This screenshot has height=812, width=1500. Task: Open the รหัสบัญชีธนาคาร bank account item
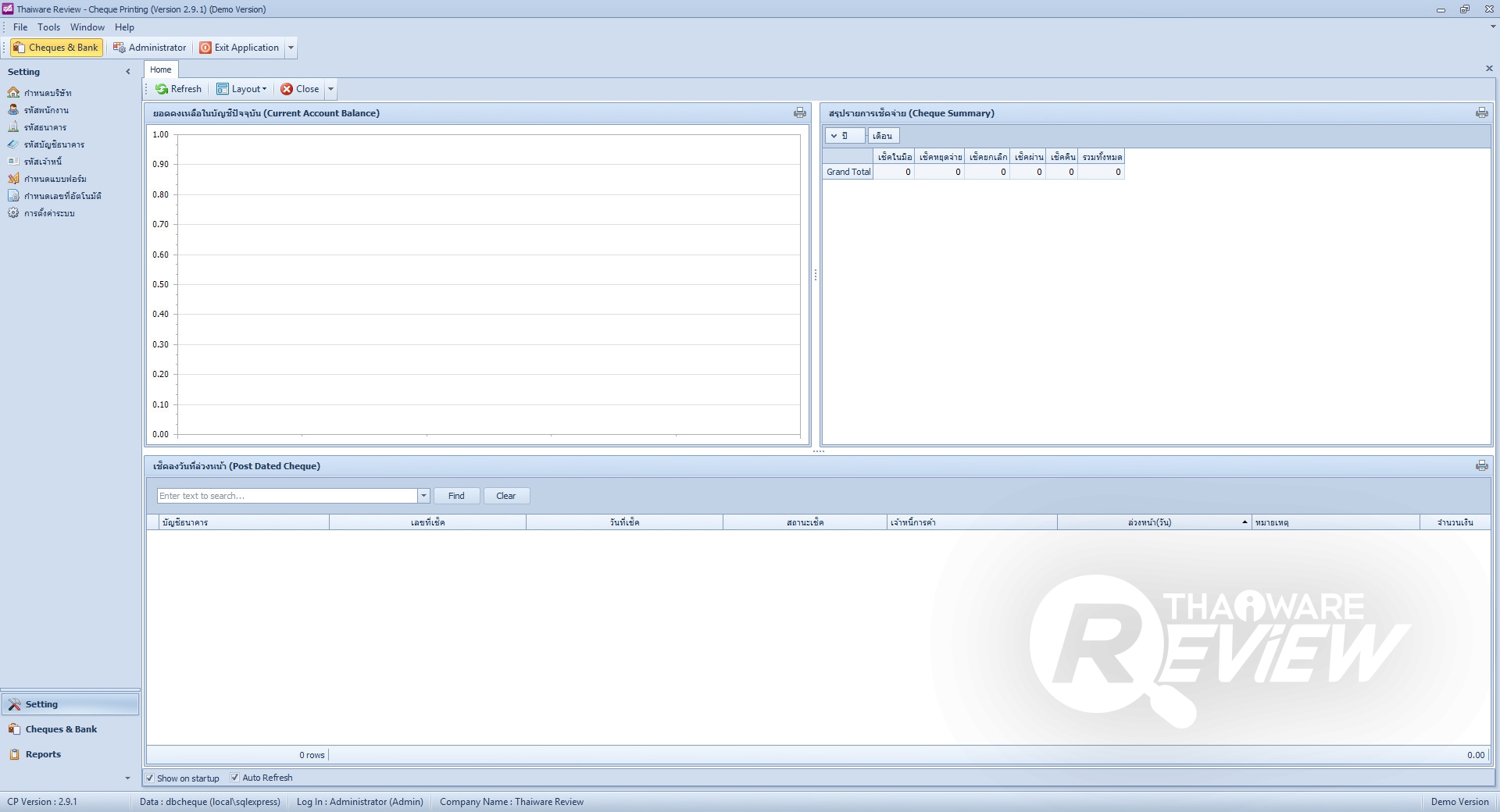click(x=46, y=144)
